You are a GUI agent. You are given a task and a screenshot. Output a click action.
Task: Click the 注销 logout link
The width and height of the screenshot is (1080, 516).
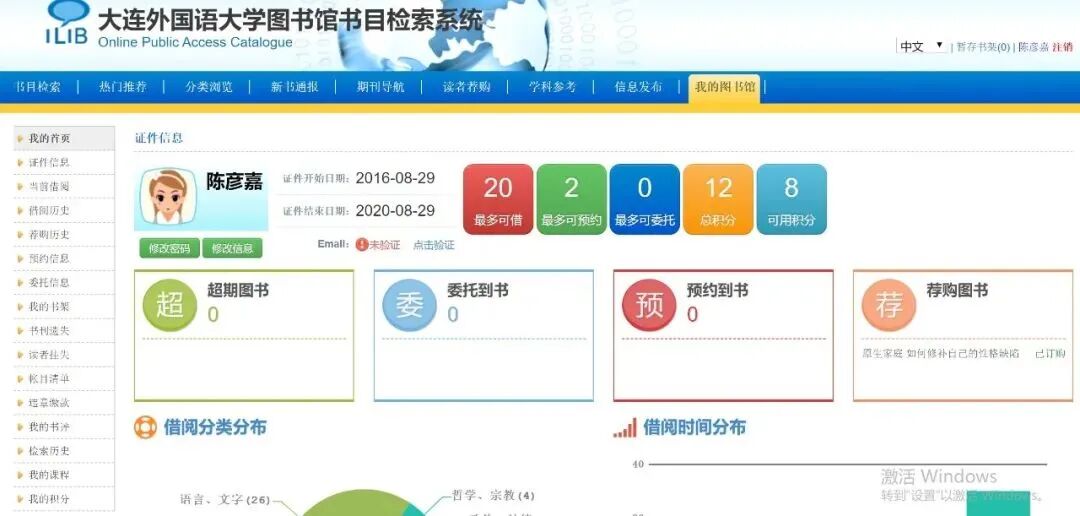coord(1062,47)
